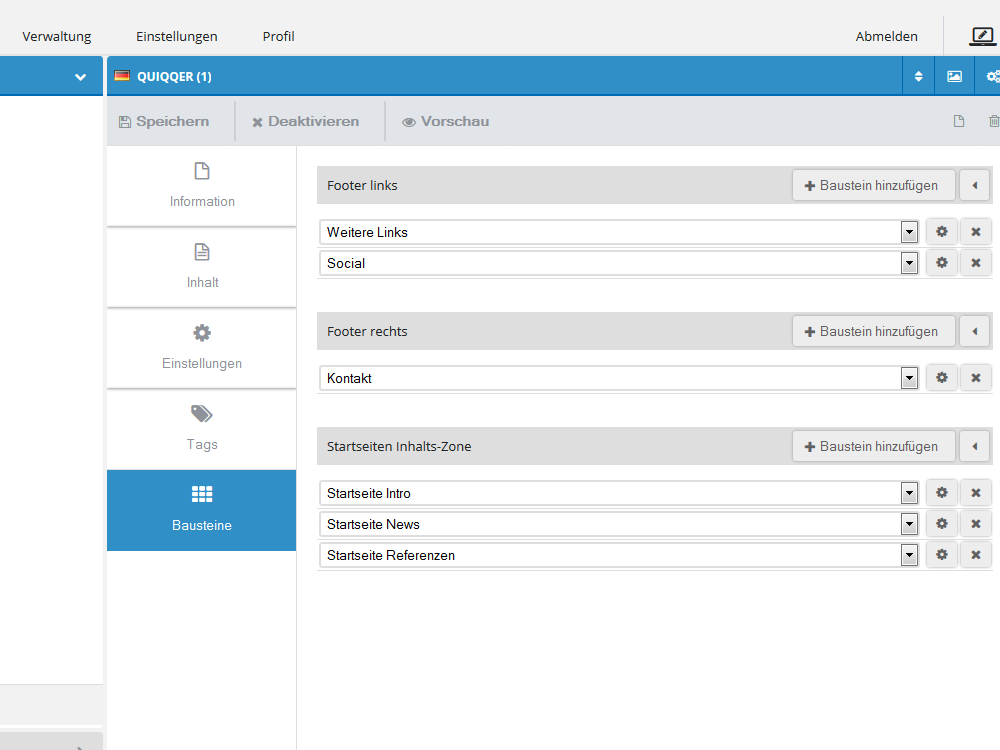
Task: Click the QUIQQER (1) panel title
Action: point(174,77)
